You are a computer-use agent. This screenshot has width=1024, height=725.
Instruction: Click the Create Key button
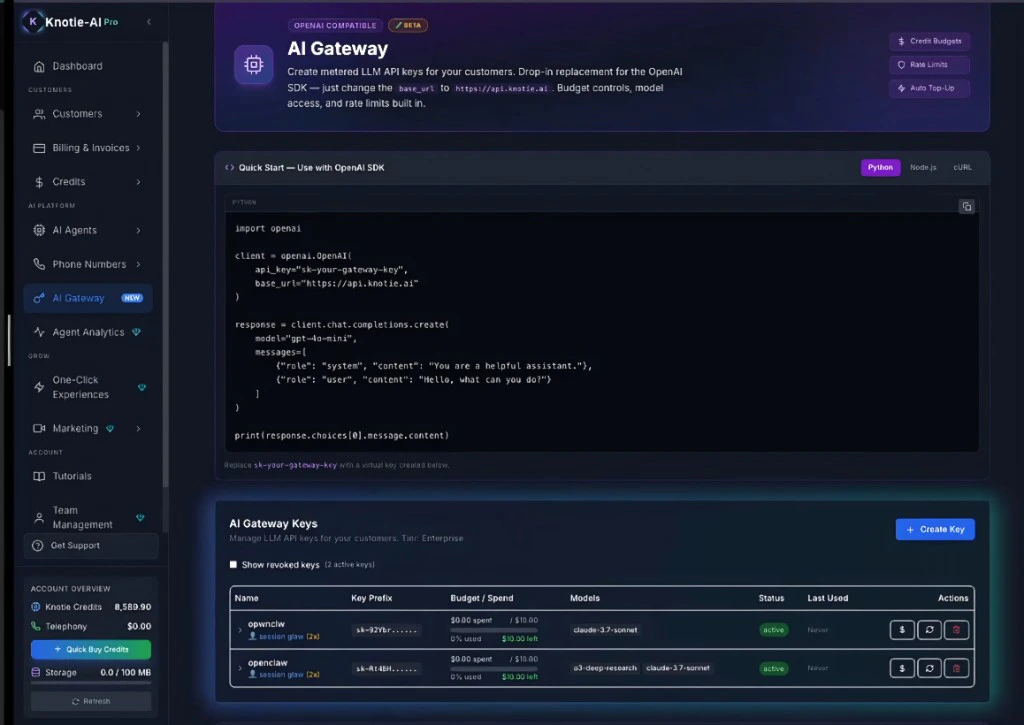[x=934, y=529]
